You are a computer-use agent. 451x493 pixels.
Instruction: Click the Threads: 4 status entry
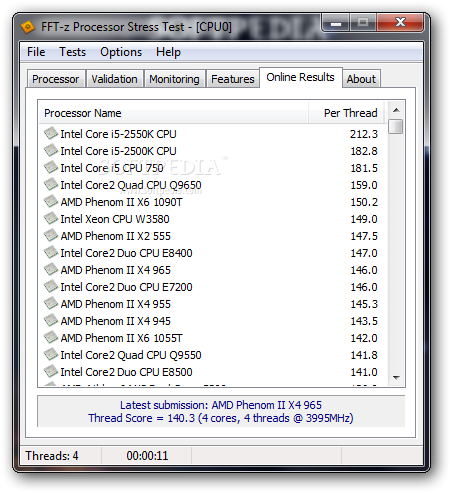(x=52, y=456)
